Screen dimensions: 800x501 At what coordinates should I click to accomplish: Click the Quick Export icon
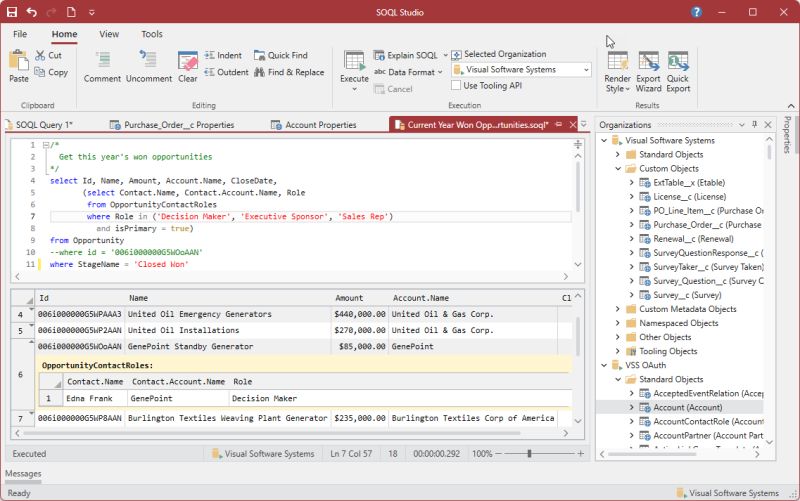point(678,61)
